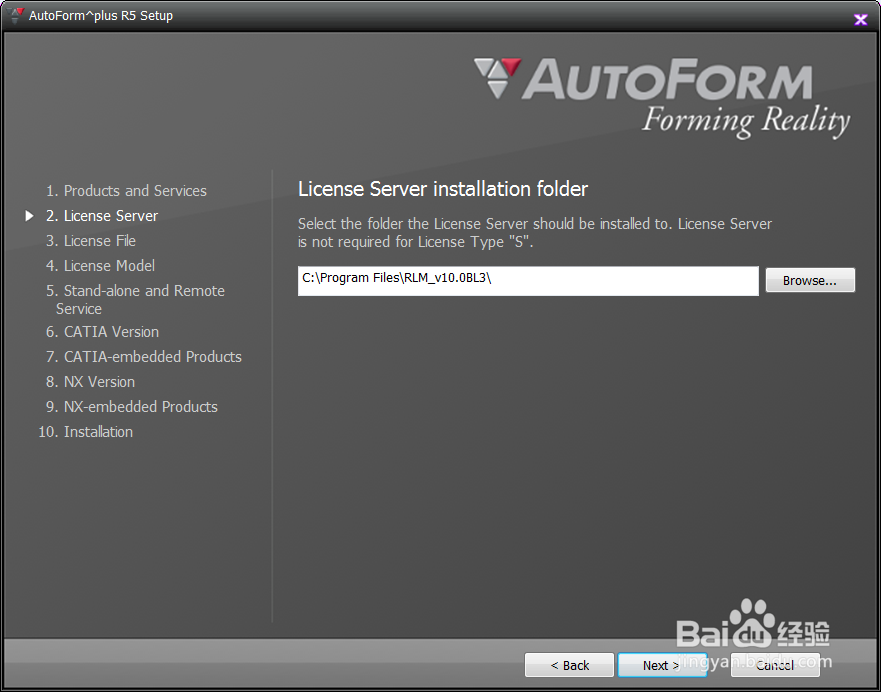Select step 6. CATIA Version
The width and height of the screenshot is (881, 692).
[102, 332]
